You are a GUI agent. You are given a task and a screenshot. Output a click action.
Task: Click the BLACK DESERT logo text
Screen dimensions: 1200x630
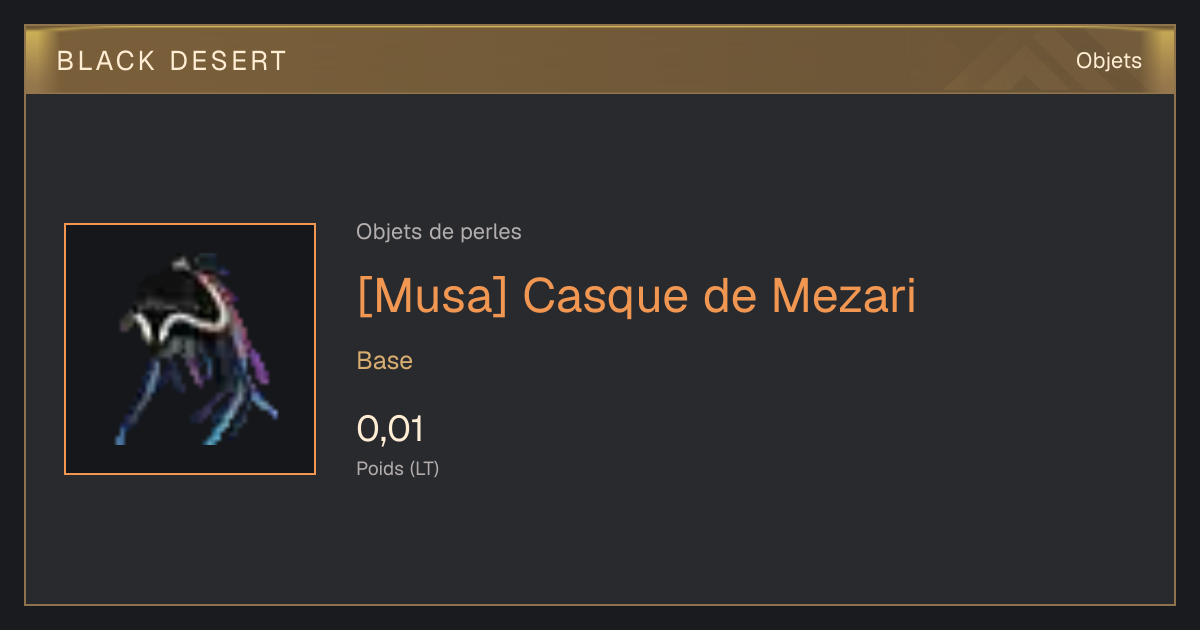172,61
